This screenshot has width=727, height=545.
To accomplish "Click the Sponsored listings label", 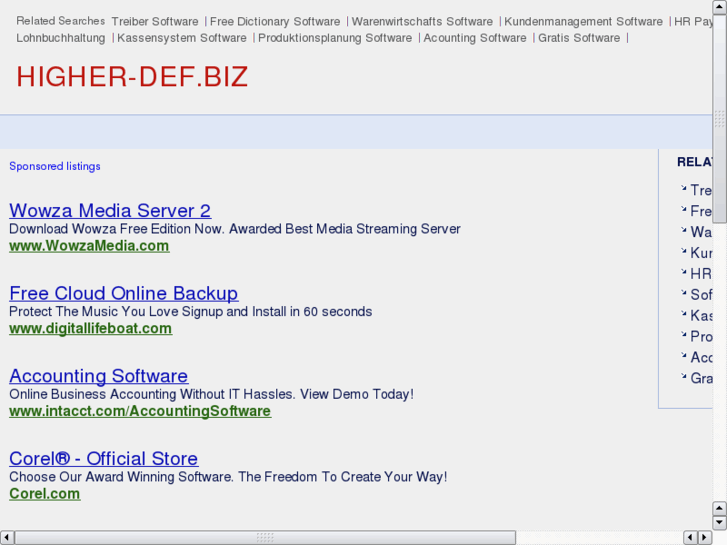I will point(55,166).
